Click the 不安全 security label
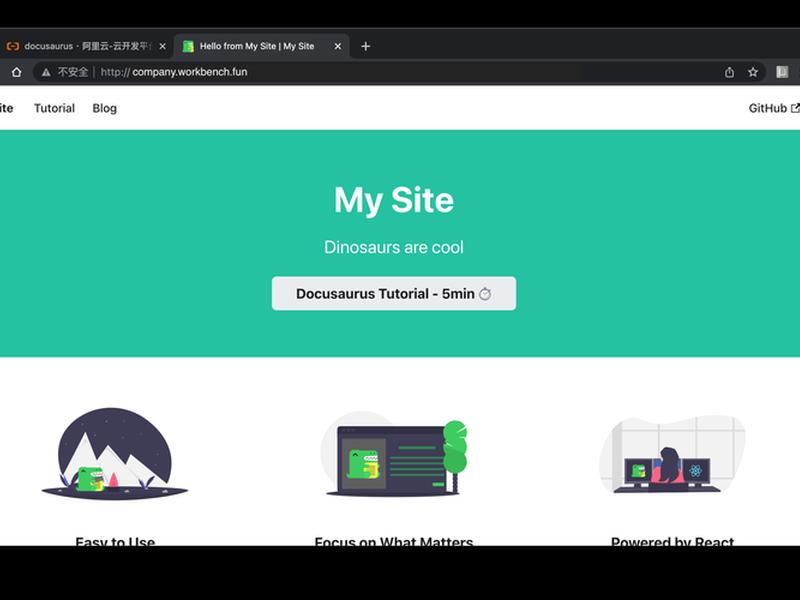 point(72,72)
